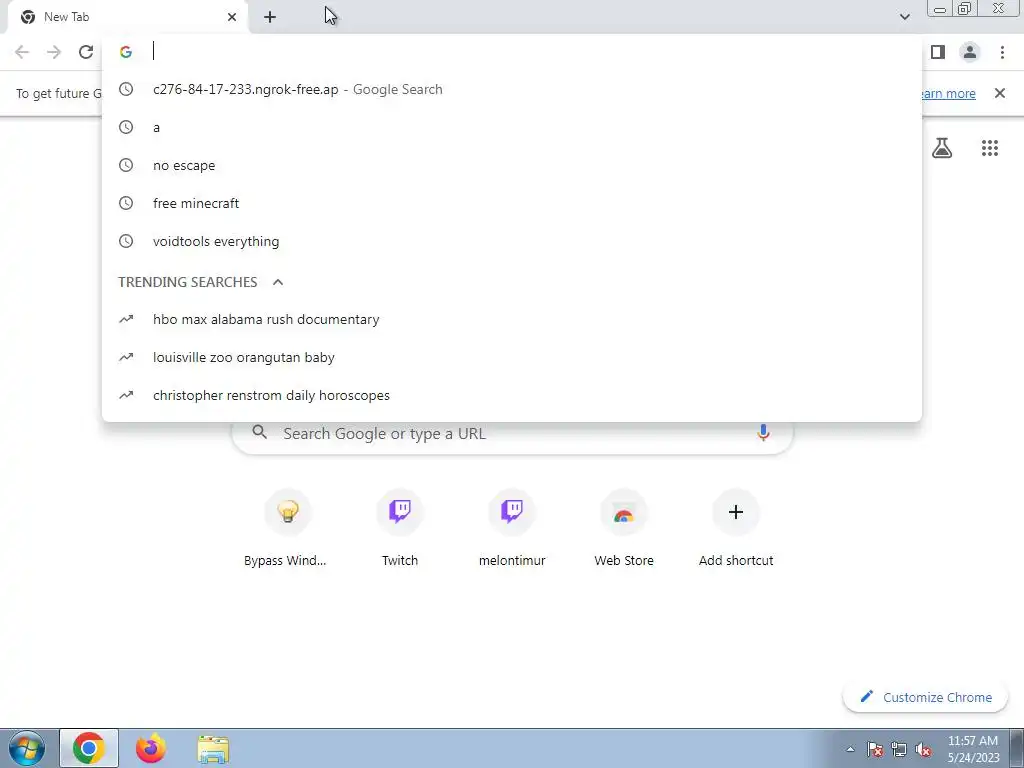Select the 'a' history suggestion

pos(512,127)
